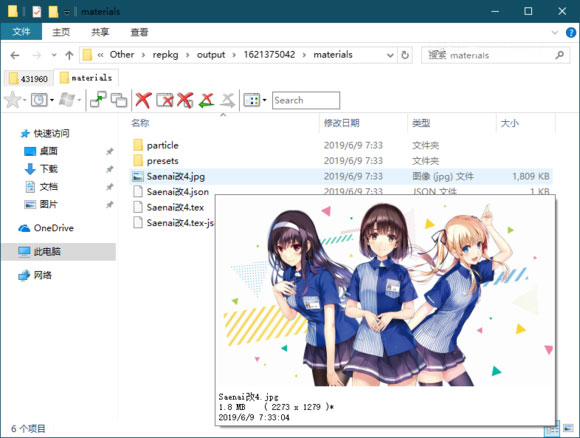
Task: Click the open-in-new-window toolbar icon
Action: pyautogui.click(x=98, y=100)
